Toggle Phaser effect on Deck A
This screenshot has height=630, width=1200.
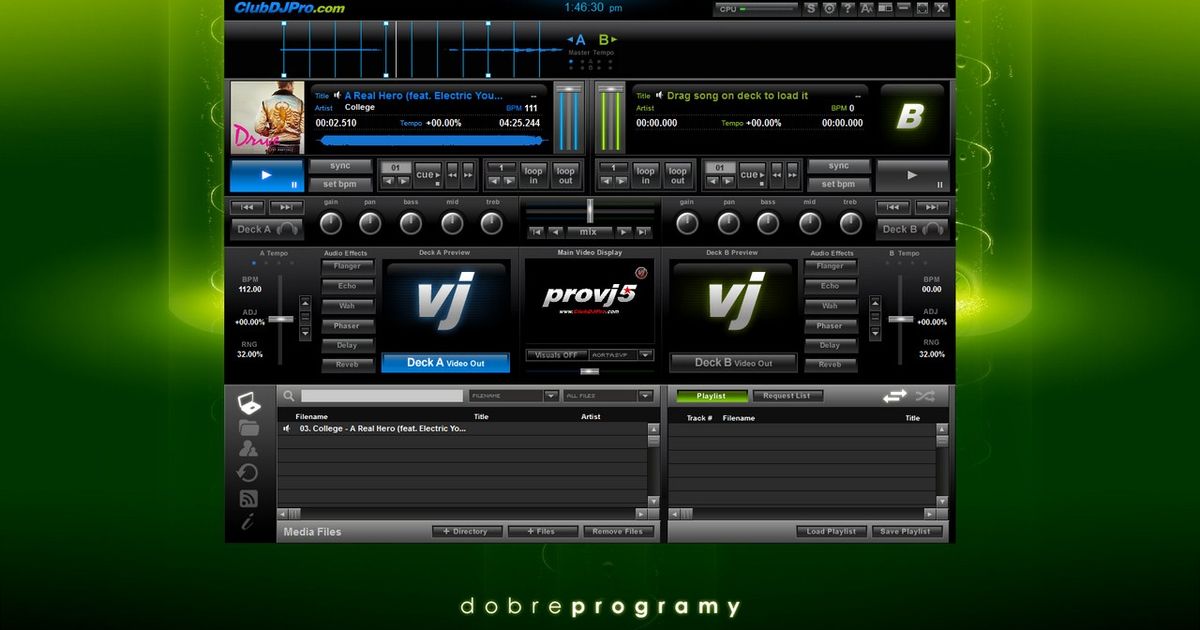click(x=348, y=326)
